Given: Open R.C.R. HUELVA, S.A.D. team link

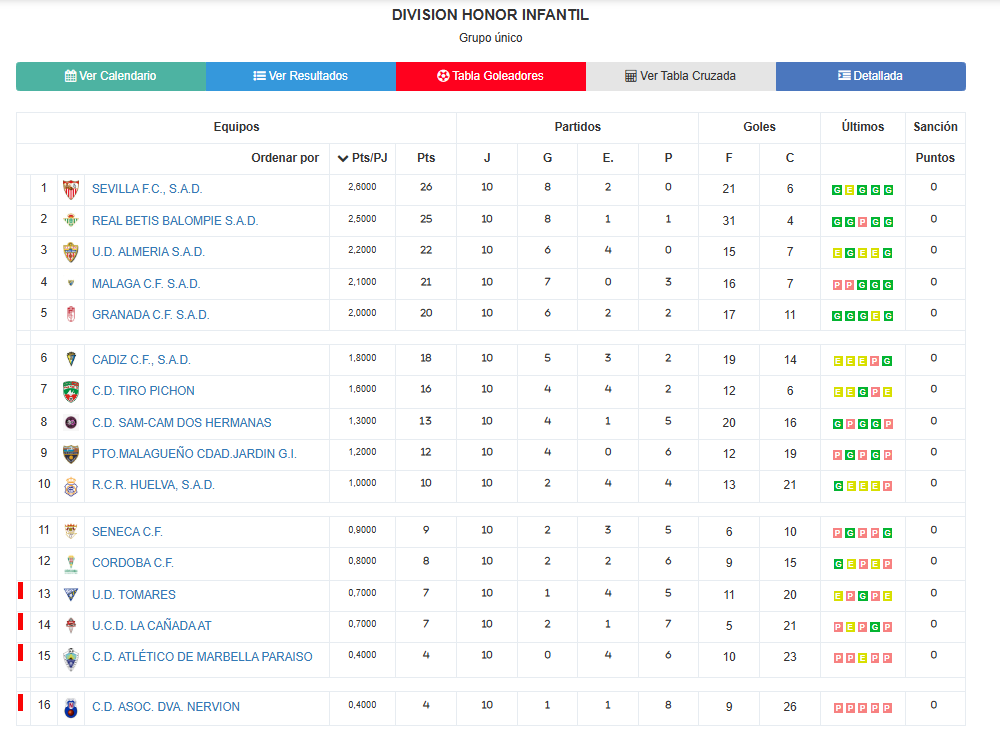Looking at the screenshot, I should pyautogui.click(x=153, y=485).
